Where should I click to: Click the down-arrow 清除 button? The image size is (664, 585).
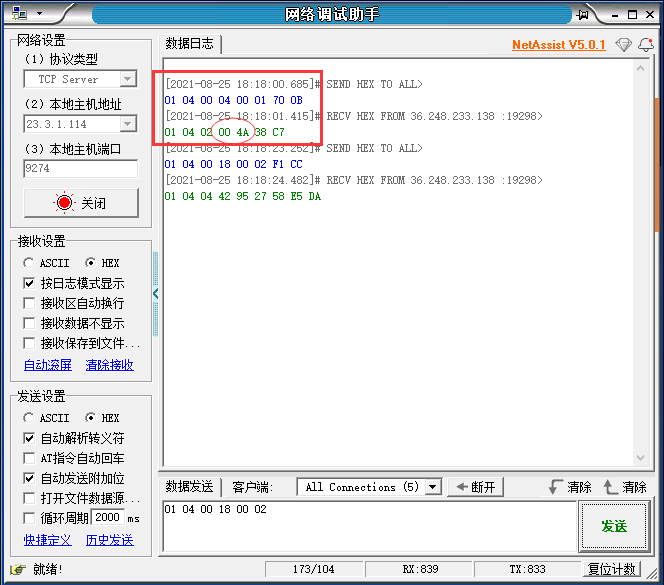(570, 487)
